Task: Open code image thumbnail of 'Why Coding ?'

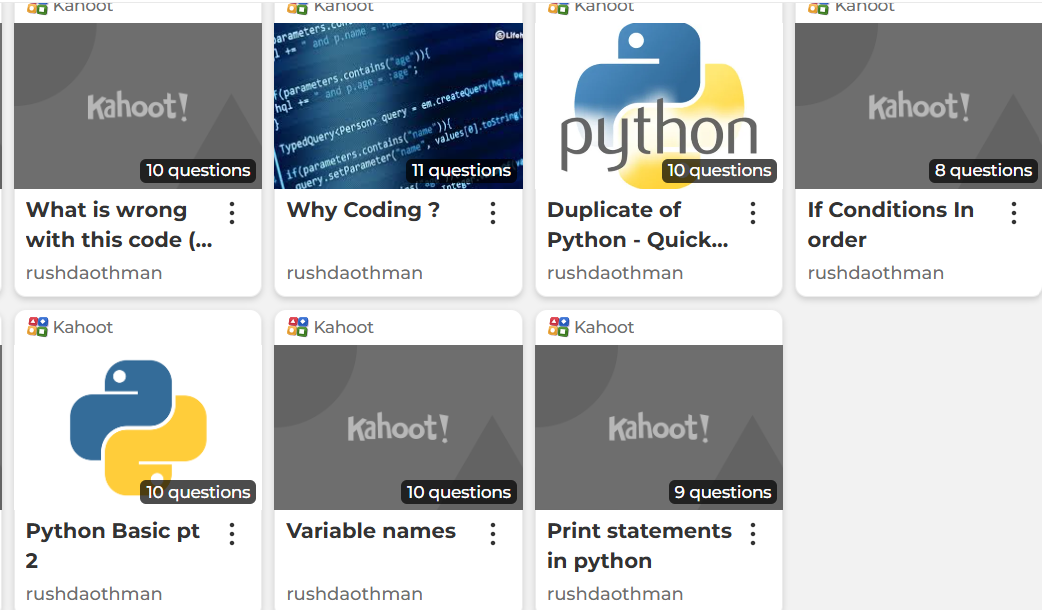Action: pyautogui.click(x=399, y=106)
